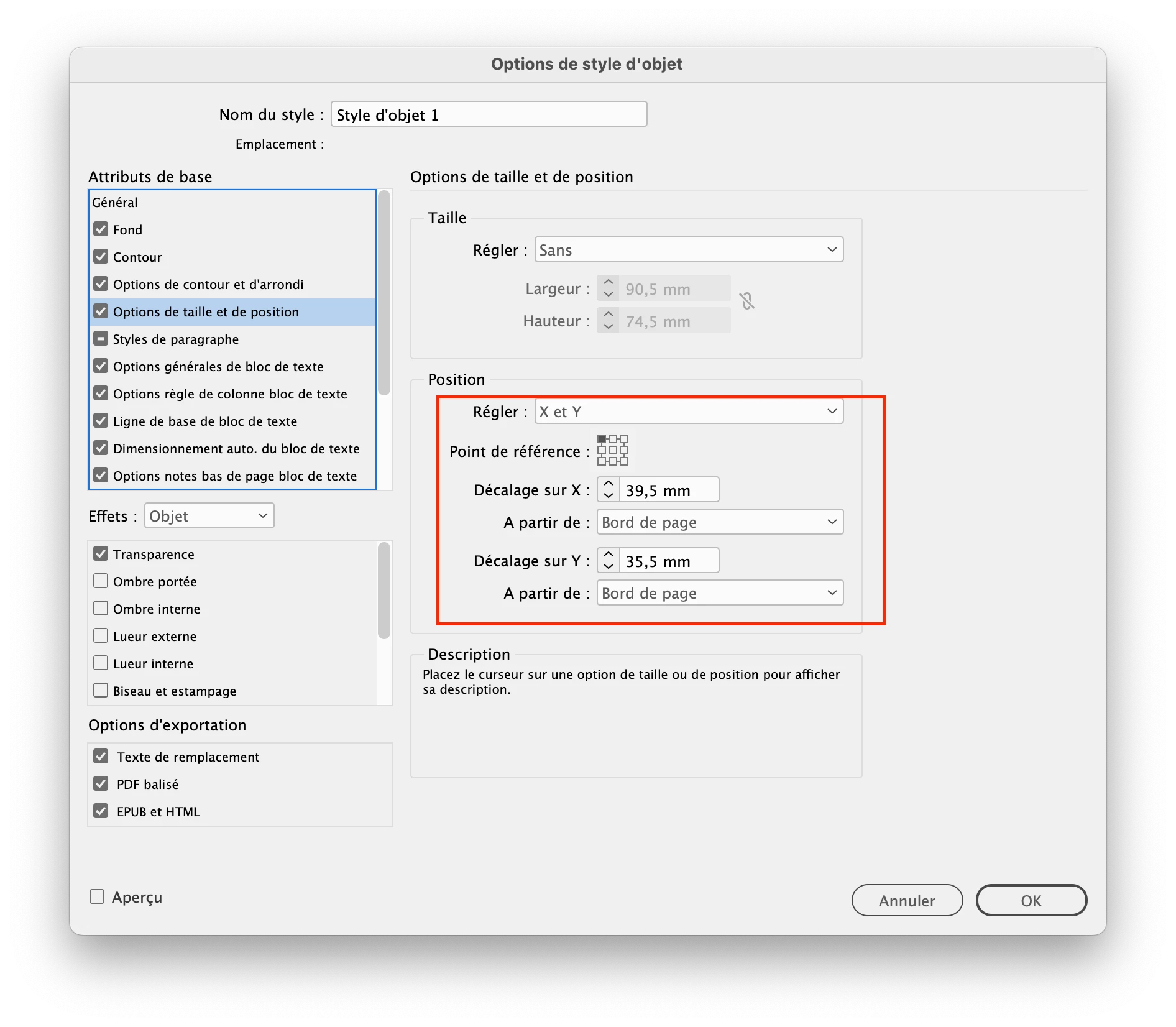Image resolution: width=1176 pixels, height=1027 pixels.
Task: Toggle Styles de paragraphe checkbox
Action: [x=101, y=339]
